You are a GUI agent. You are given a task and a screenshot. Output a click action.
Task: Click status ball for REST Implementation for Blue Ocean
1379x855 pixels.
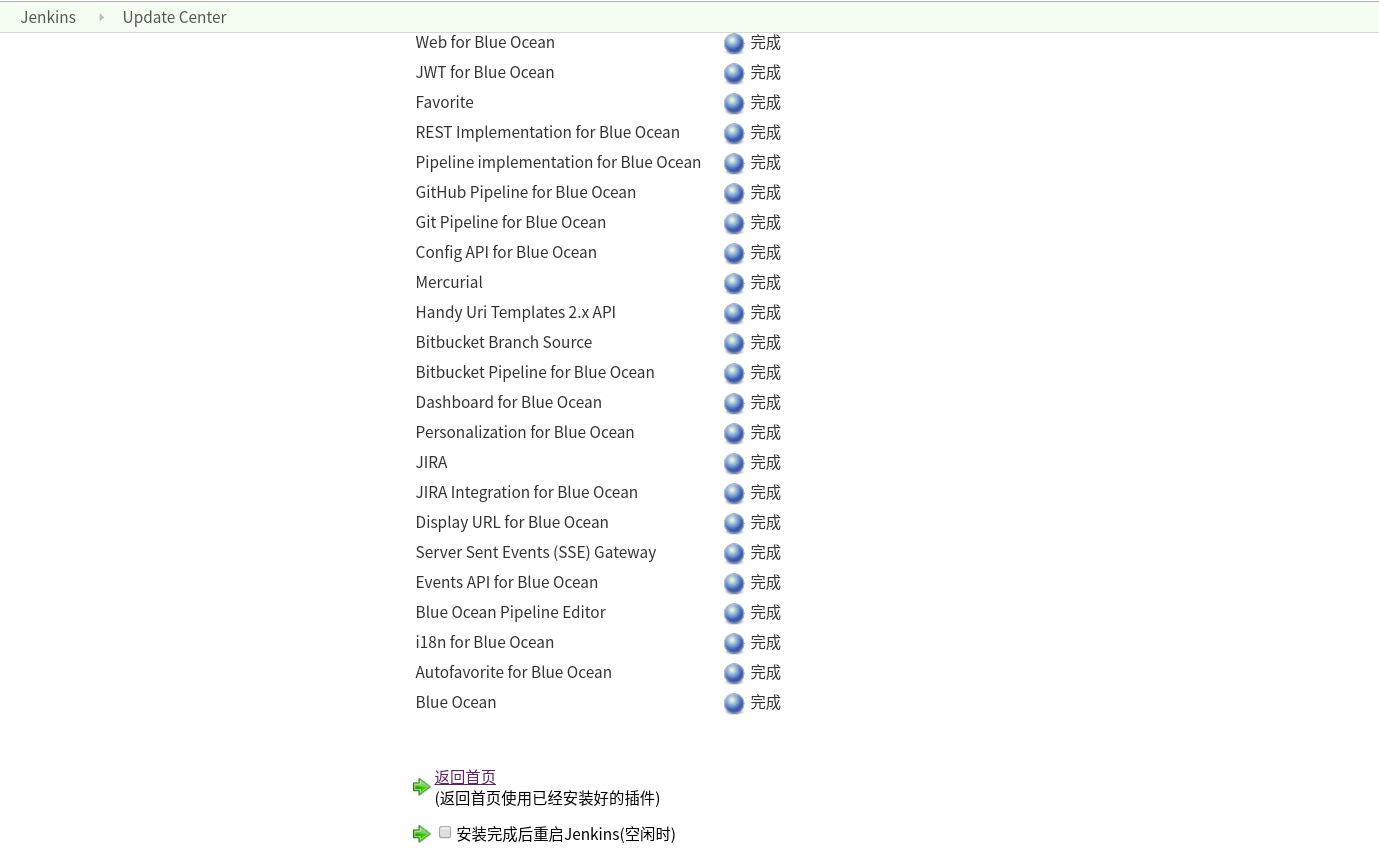(x=734, y=133)
